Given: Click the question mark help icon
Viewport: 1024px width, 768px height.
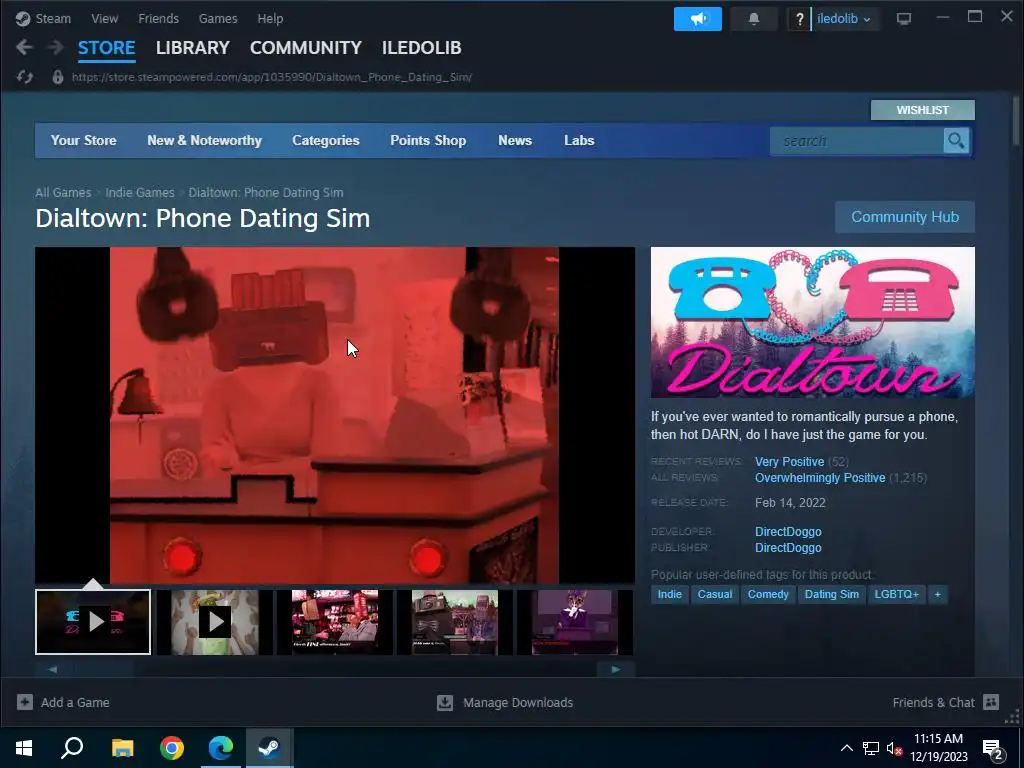Looking at the screenshot, I should tap(799, 19).
